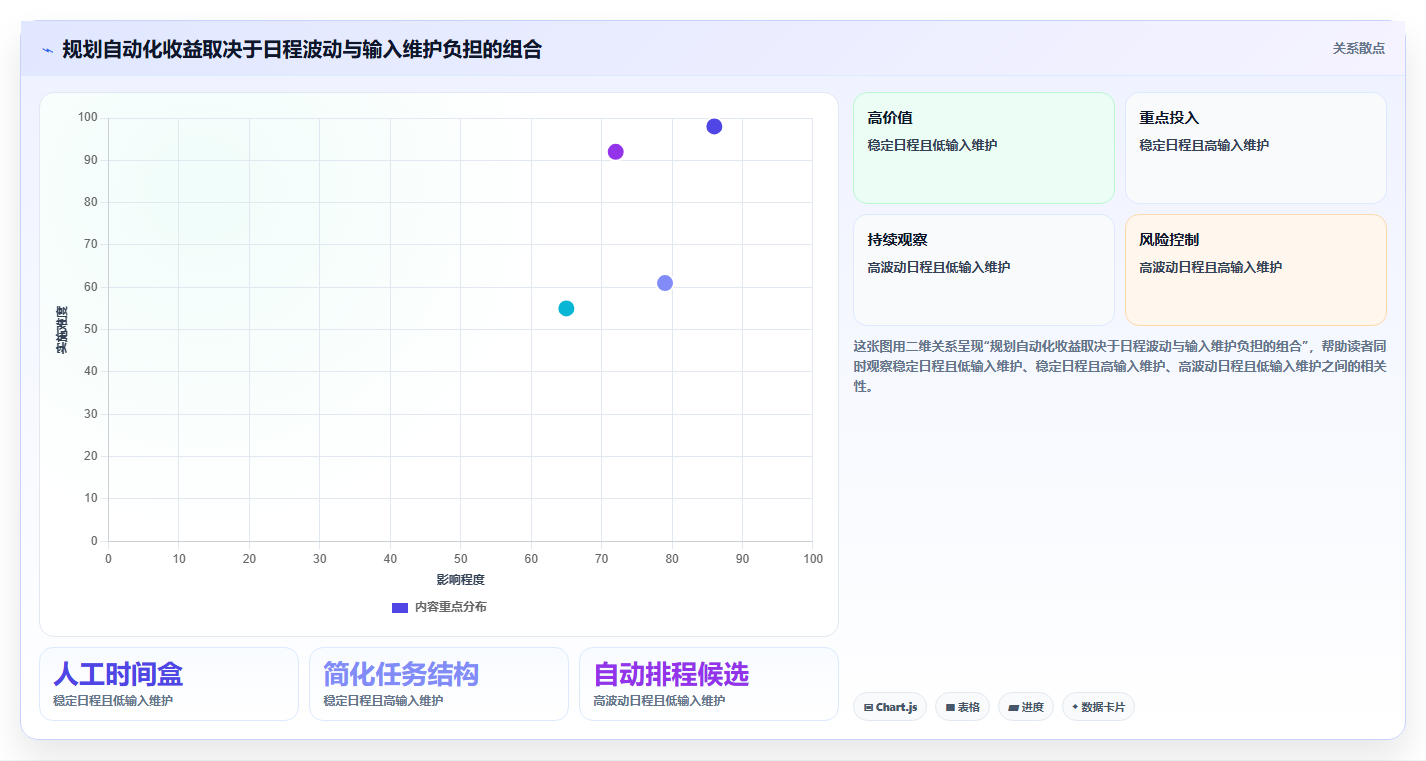Click 稳定日程且低输入维护 text in 高价值 card

click(932, 145)
